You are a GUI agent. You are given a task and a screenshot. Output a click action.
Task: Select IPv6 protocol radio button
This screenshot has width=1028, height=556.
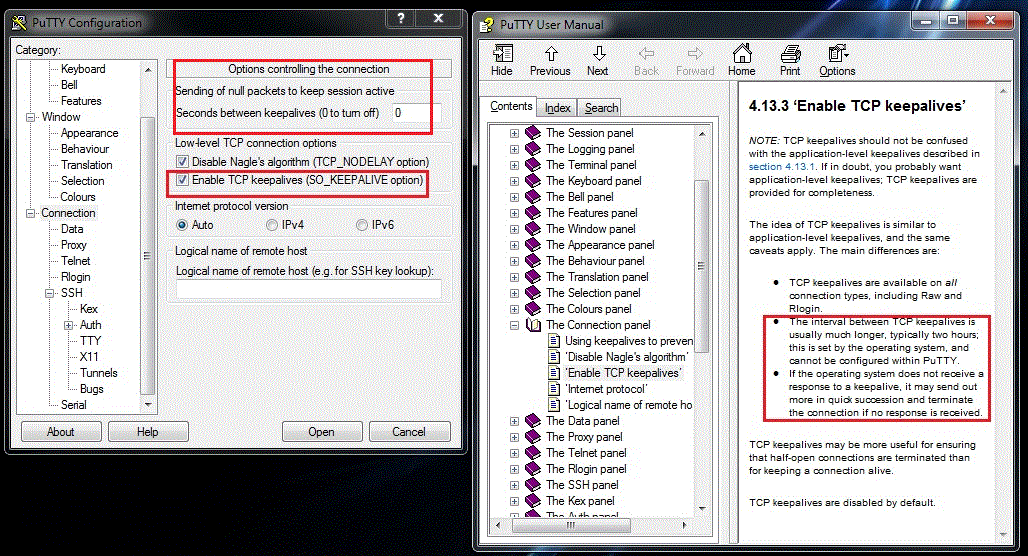[x=361, y=225]
